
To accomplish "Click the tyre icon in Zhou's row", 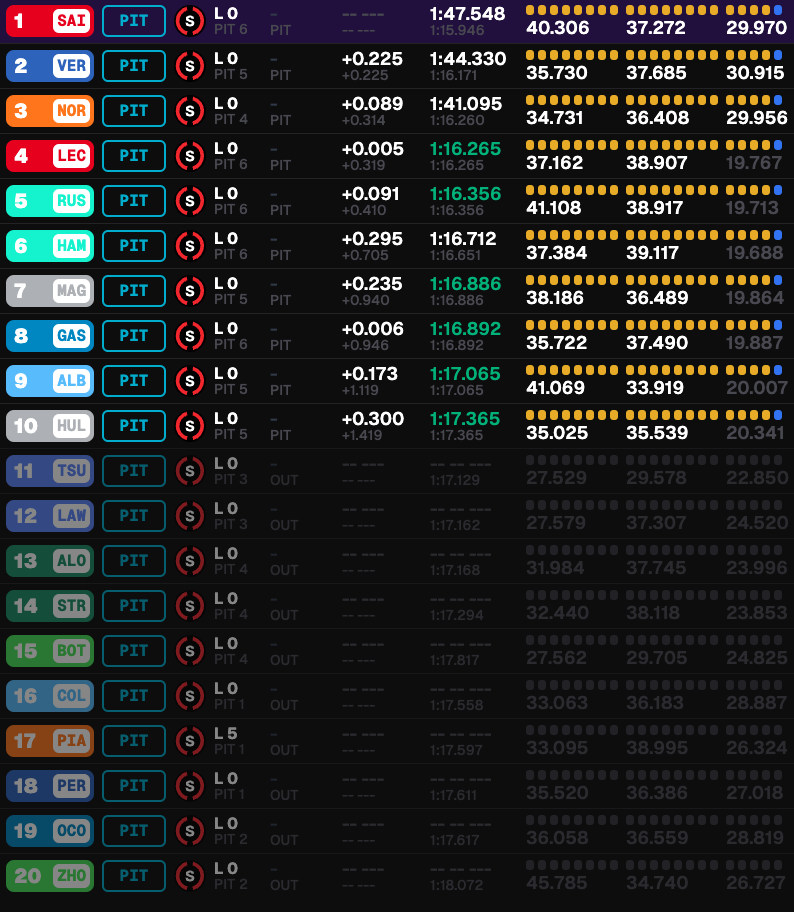I will [189, 876].
